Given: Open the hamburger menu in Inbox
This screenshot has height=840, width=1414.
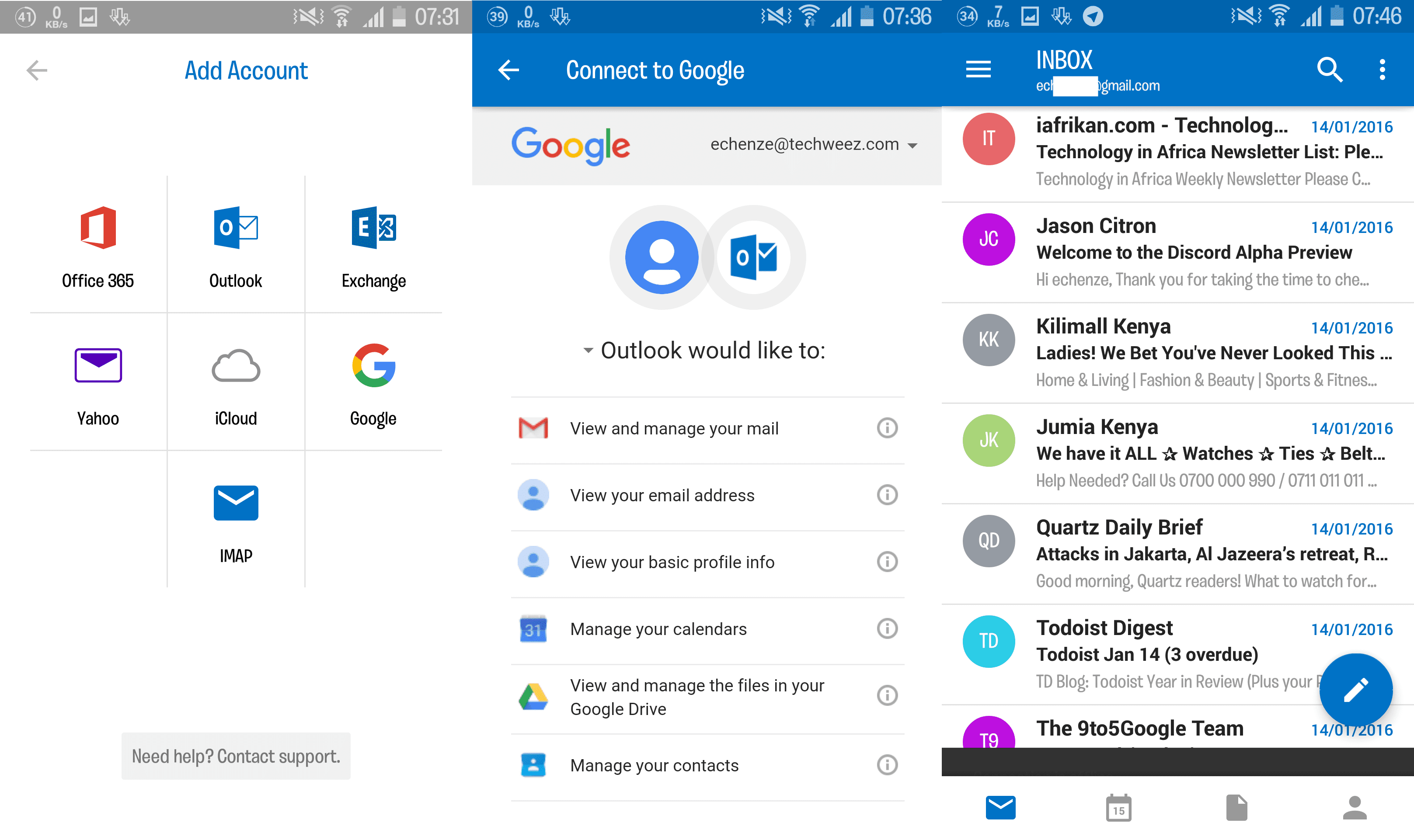Looking at the screenshot, I should click(x=978, y=69).
